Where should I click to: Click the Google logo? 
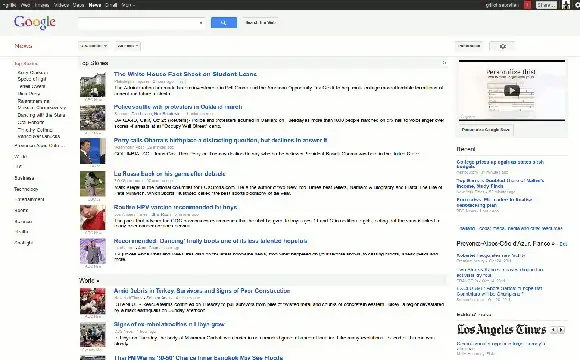(35, 23)
